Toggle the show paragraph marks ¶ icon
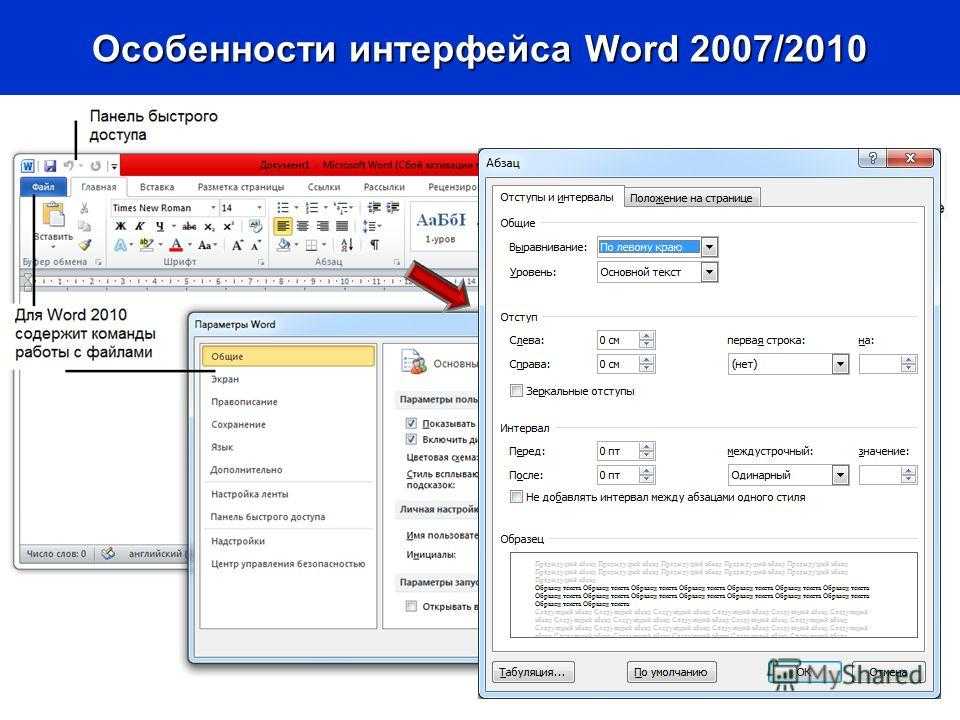The height and width of the screenshot is (720, 960). pyautogui.click(x=374, y=245)
